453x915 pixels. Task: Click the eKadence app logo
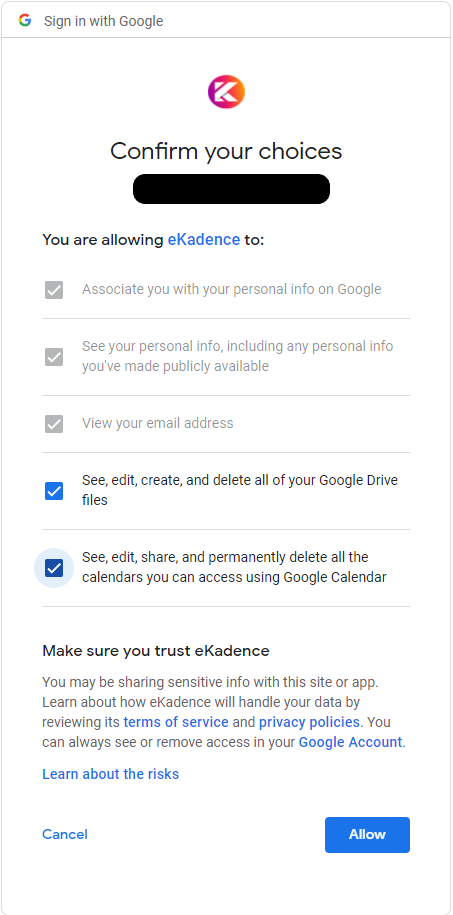[x=226, y=92]
